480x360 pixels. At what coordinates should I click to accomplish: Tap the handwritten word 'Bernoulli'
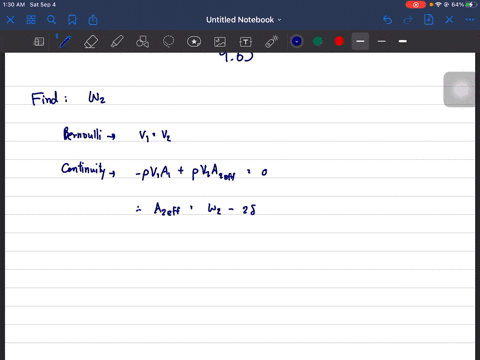(82, 134)
